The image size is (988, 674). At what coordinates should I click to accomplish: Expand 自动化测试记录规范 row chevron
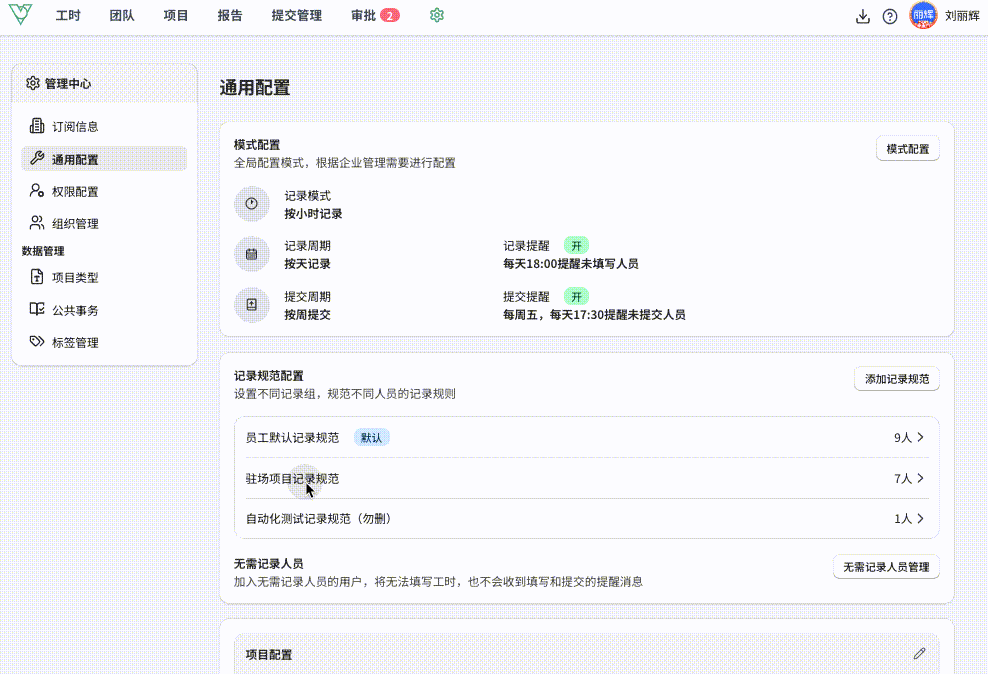[x=920, y=519]
